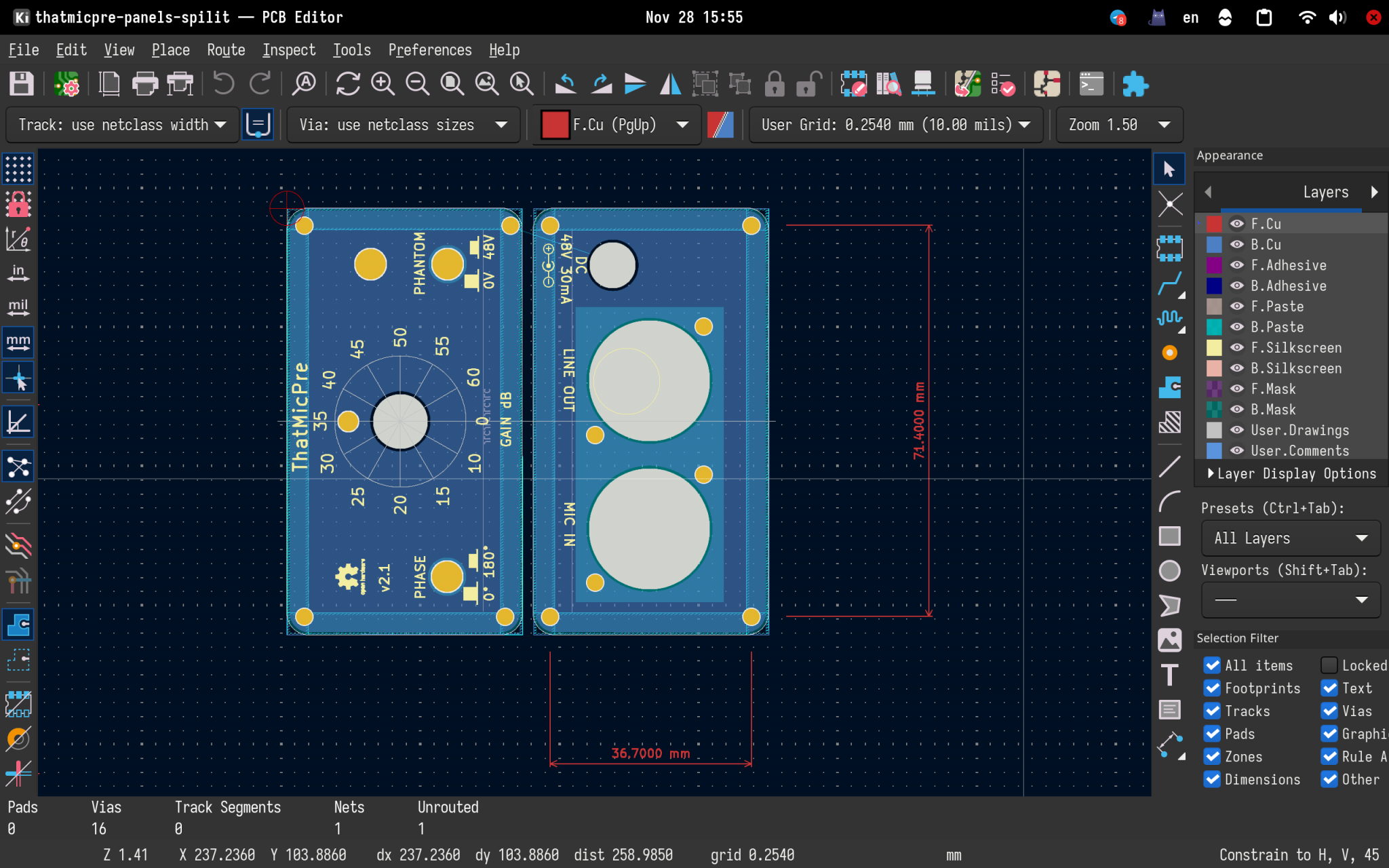Select the Layers tab

[x=1325, y=192]
